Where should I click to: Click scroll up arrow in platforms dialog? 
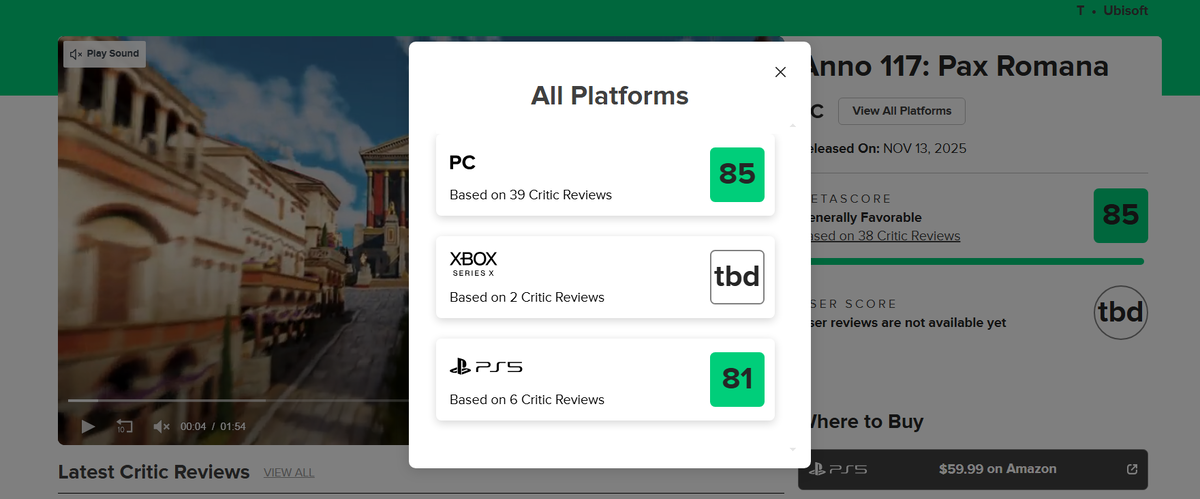pyautogui.click(x=792, y=126)
